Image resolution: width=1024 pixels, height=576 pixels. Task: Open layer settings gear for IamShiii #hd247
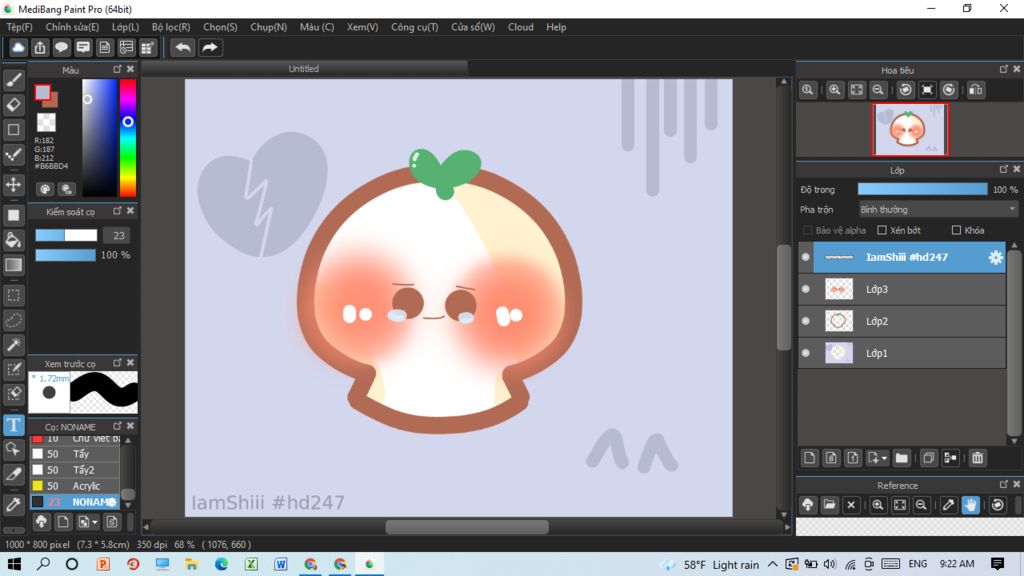click(x=995, y=257)
